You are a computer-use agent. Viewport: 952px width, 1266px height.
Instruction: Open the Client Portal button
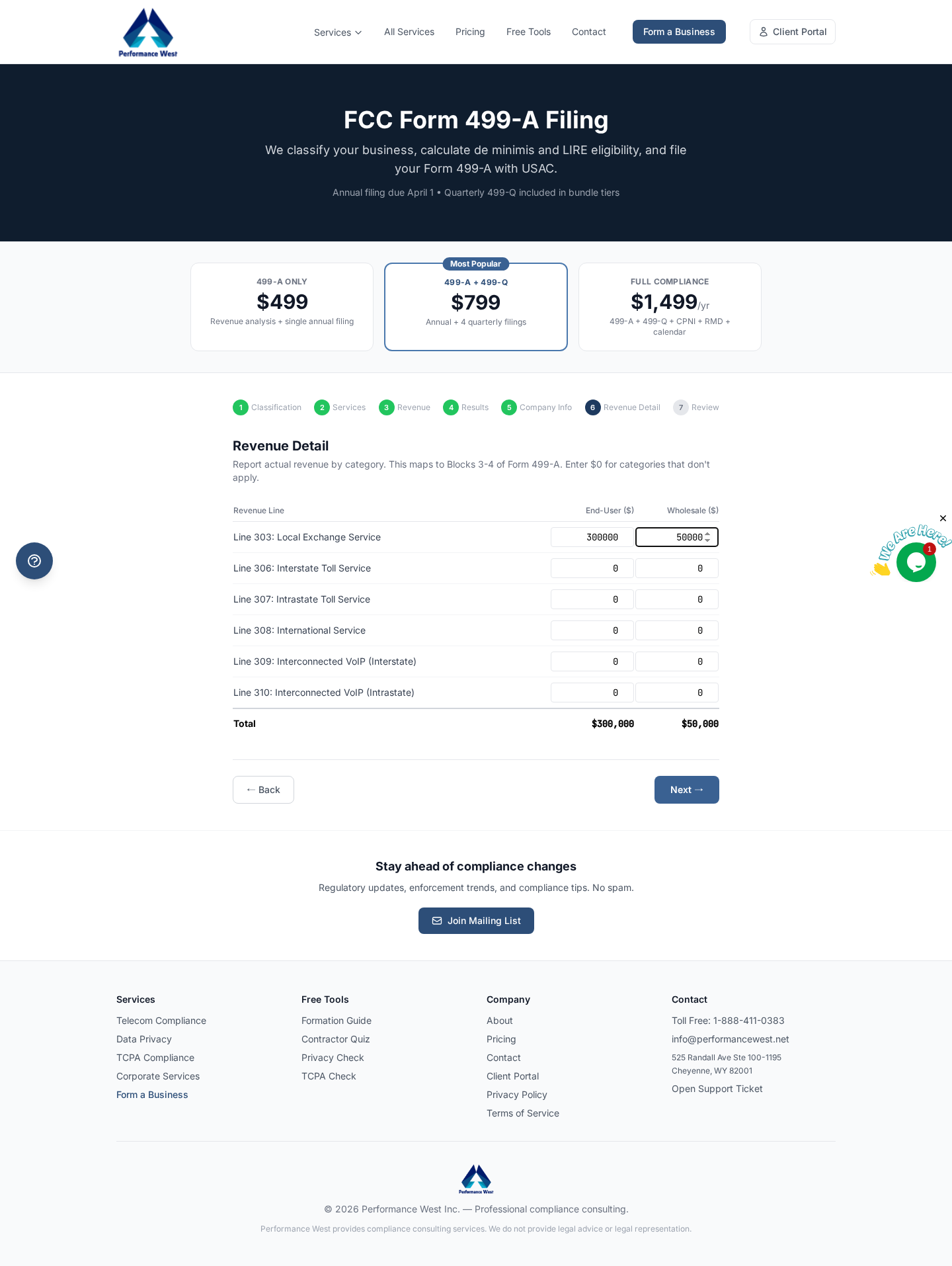[792, 32]
